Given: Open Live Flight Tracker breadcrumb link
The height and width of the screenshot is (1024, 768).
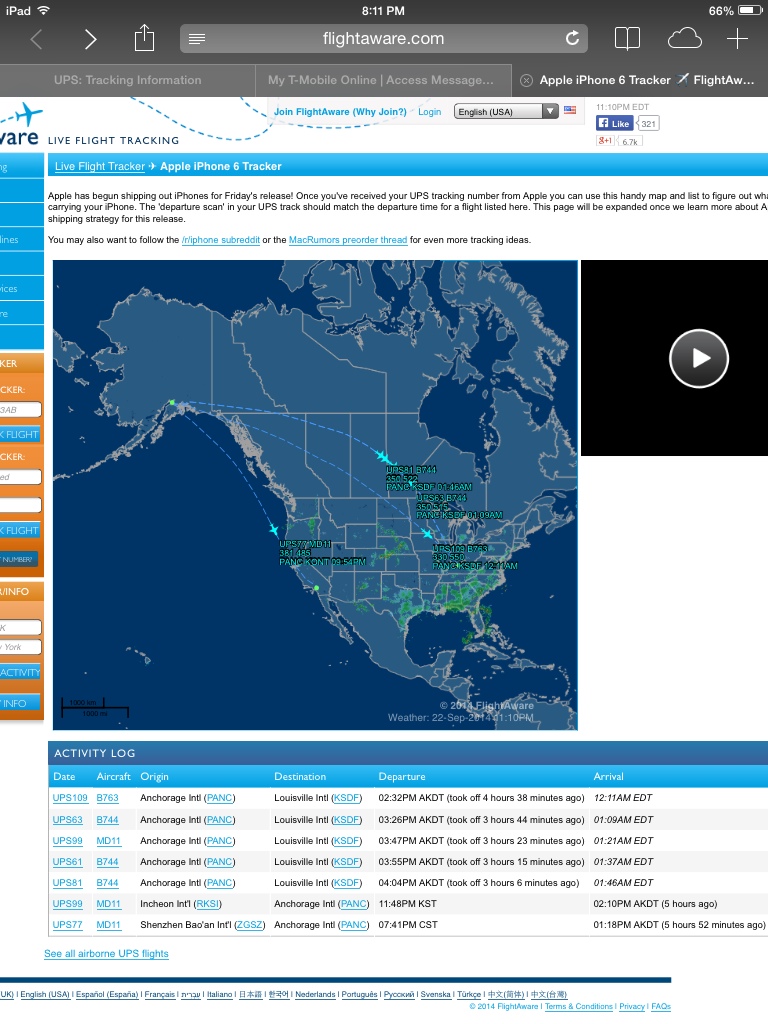Looking at the screenshot, I should (x=100, y=167).
